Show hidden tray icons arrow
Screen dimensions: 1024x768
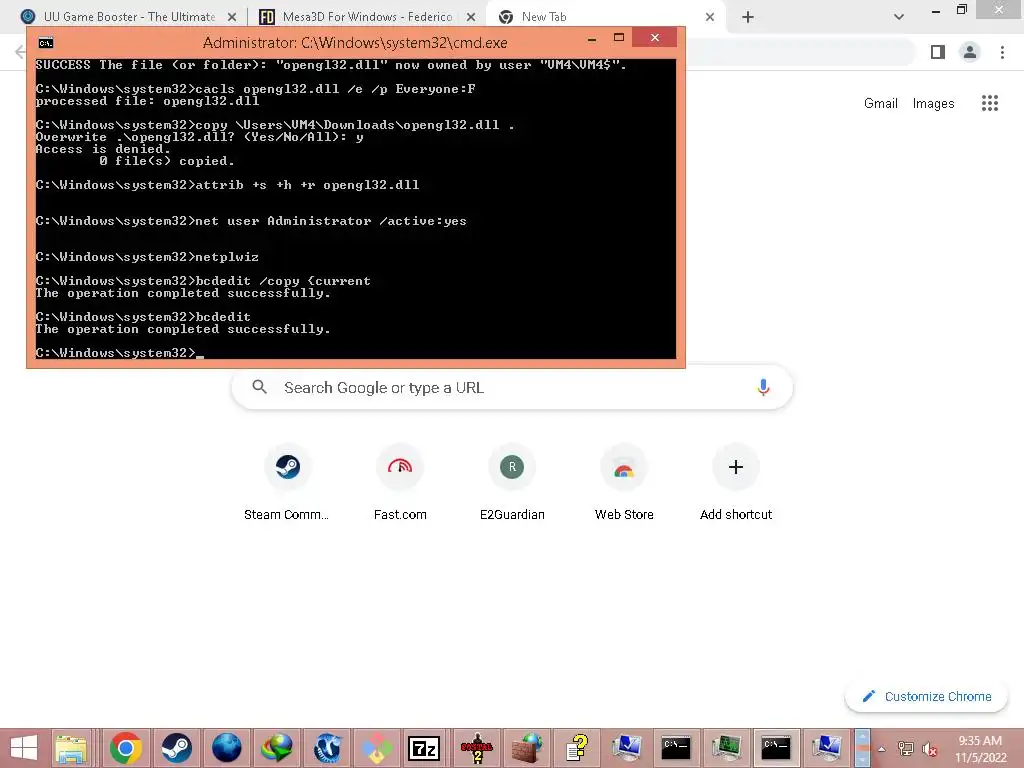coord(882,749)
